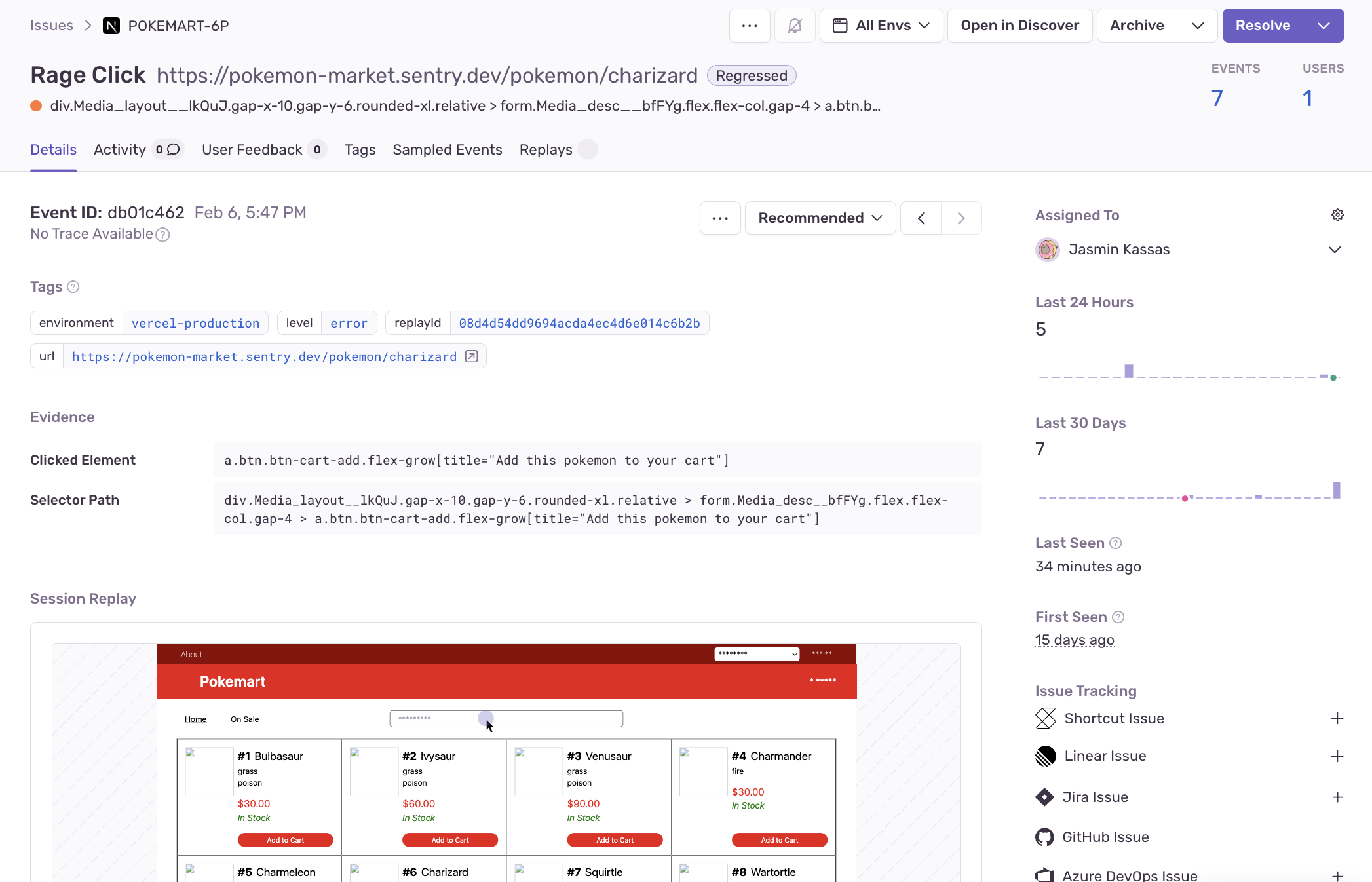Open the Assigned To settings gear
This screenshot has width=1372, height=882.
click(x=1337, y=215)
